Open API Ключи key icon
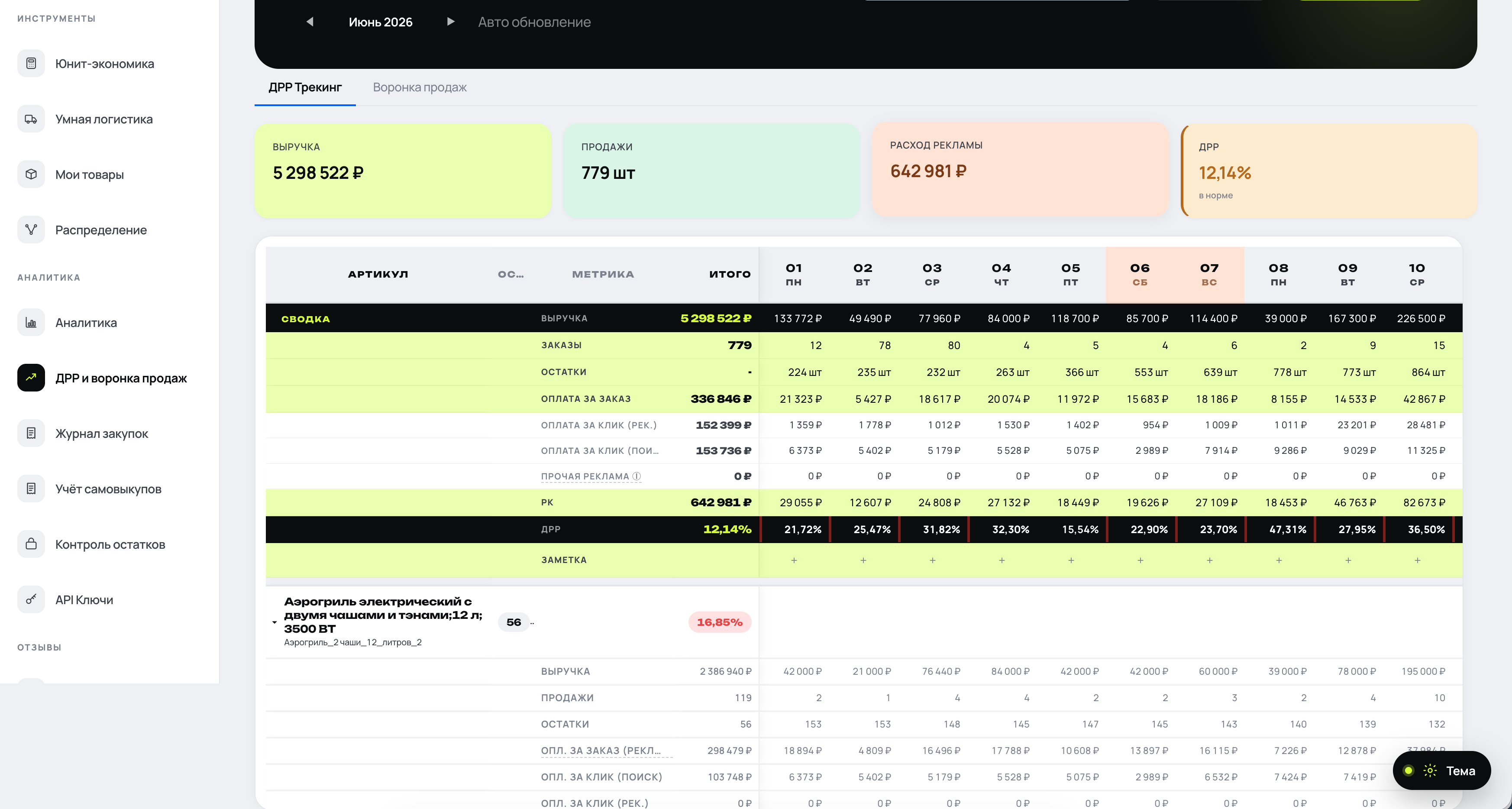This screenshot has width=1512, height=809. (x=31, y=600)
